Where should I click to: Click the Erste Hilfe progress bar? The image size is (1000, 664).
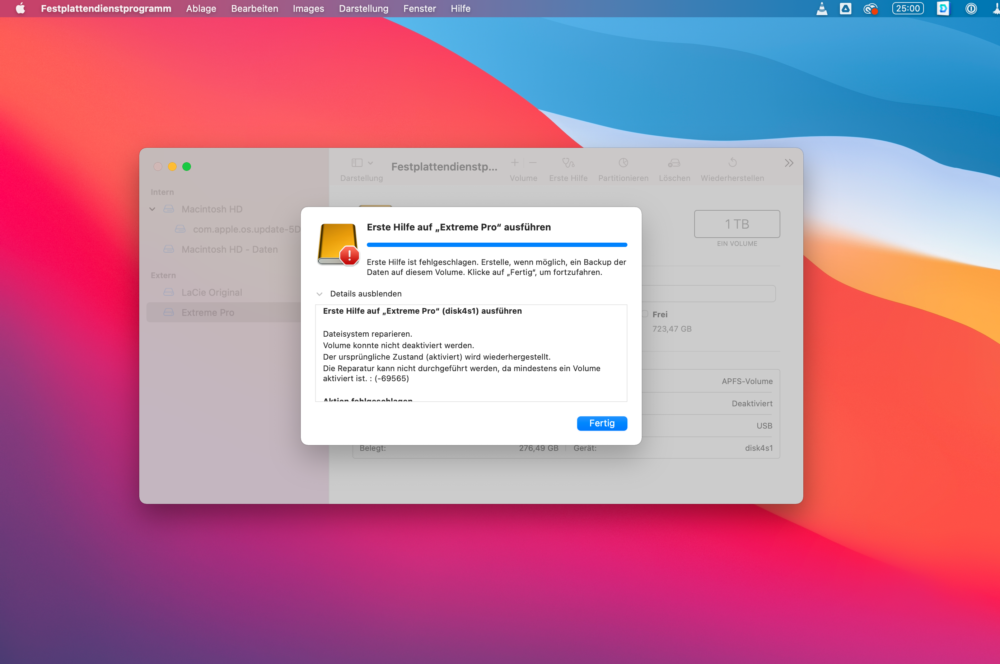(x=497, y=244)
